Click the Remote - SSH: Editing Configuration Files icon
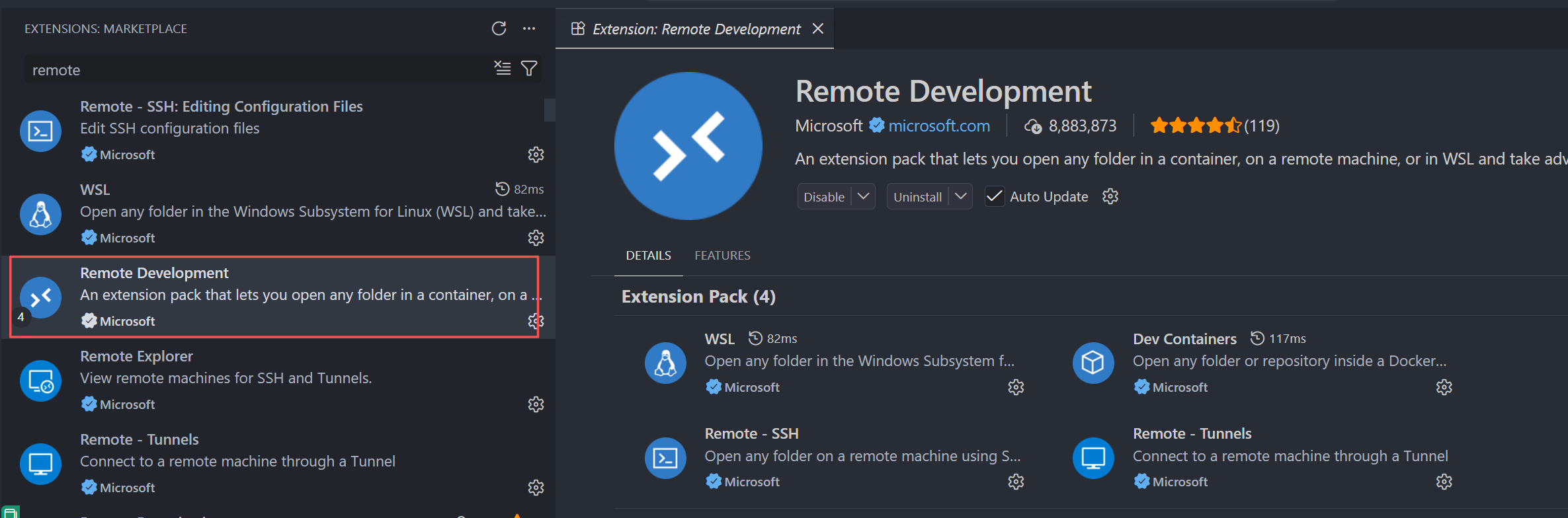Screen dimensions: 1568x518 tap(40, 131)
